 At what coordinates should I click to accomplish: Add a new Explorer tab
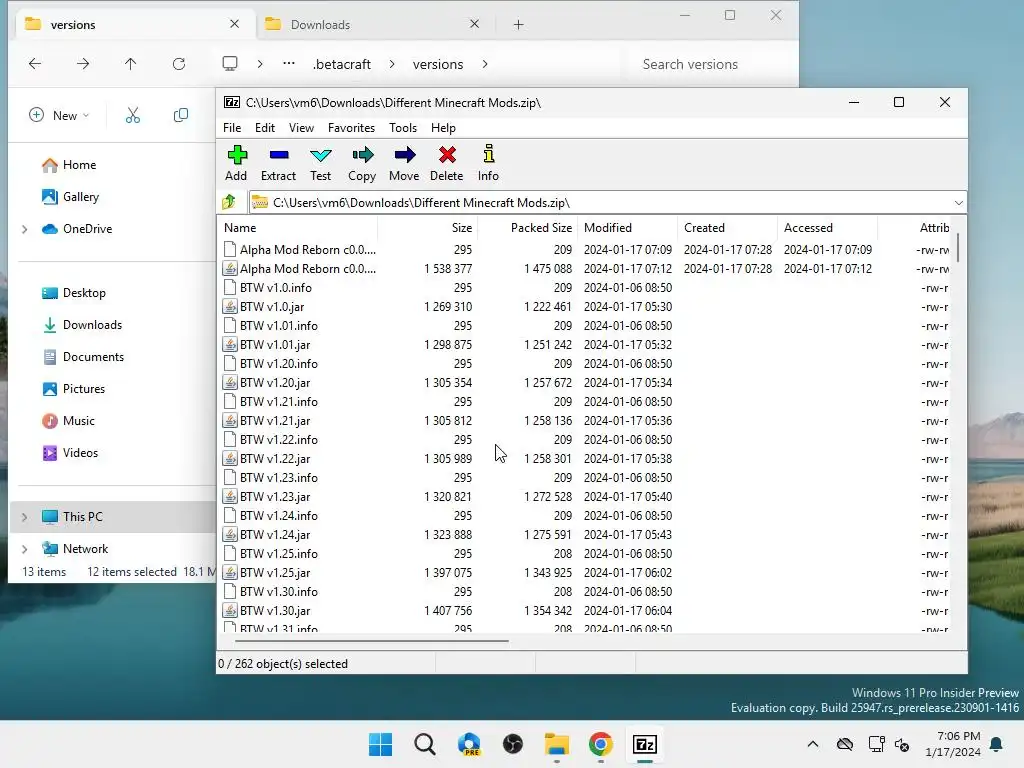click(519, 24)
